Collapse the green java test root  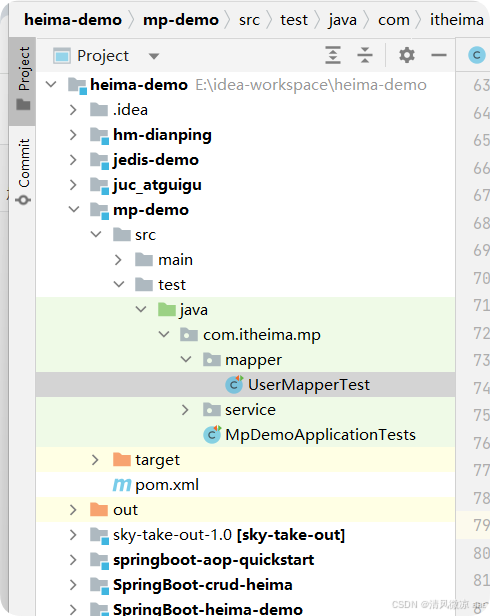click(141, 310)
